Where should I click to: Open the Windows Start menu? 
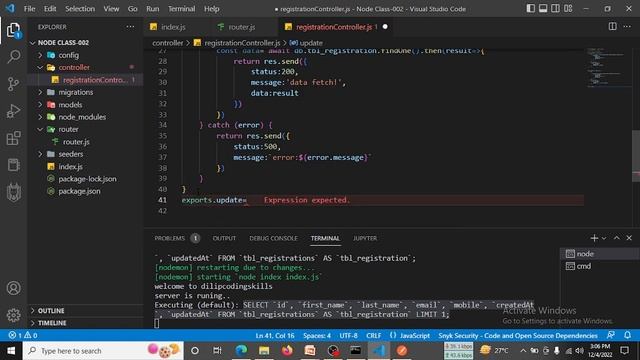11,351
